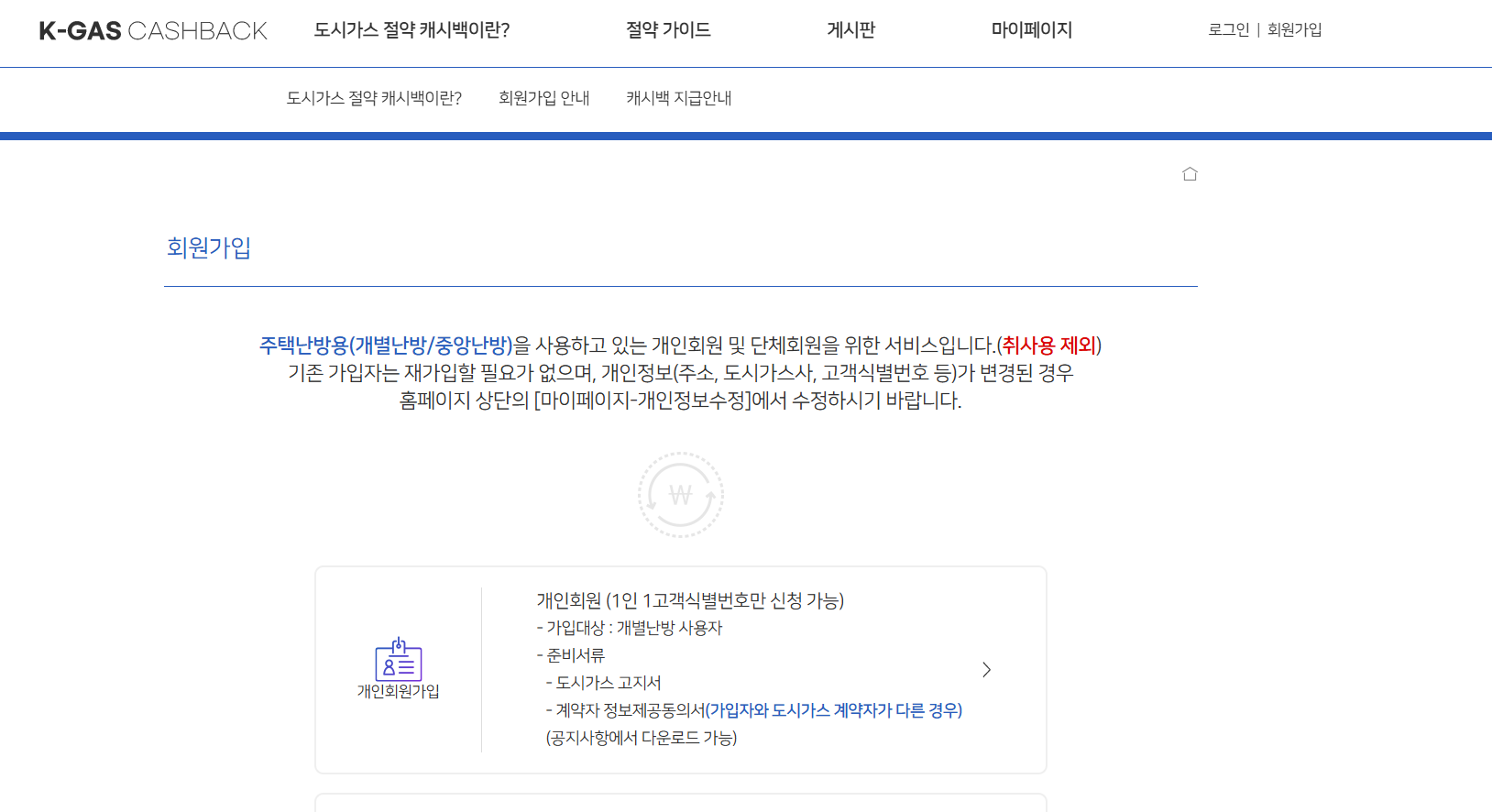Click the home icon in breadcrumb
This screenshot has height=812, width=1492.
click(x=1190, y=174)
